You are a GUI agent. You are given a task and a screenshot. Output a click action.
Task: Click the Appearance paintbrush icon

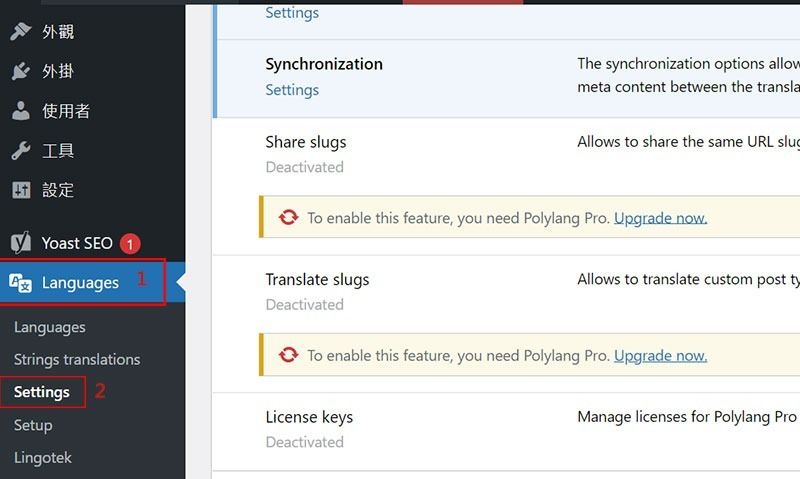click(21, 32)
